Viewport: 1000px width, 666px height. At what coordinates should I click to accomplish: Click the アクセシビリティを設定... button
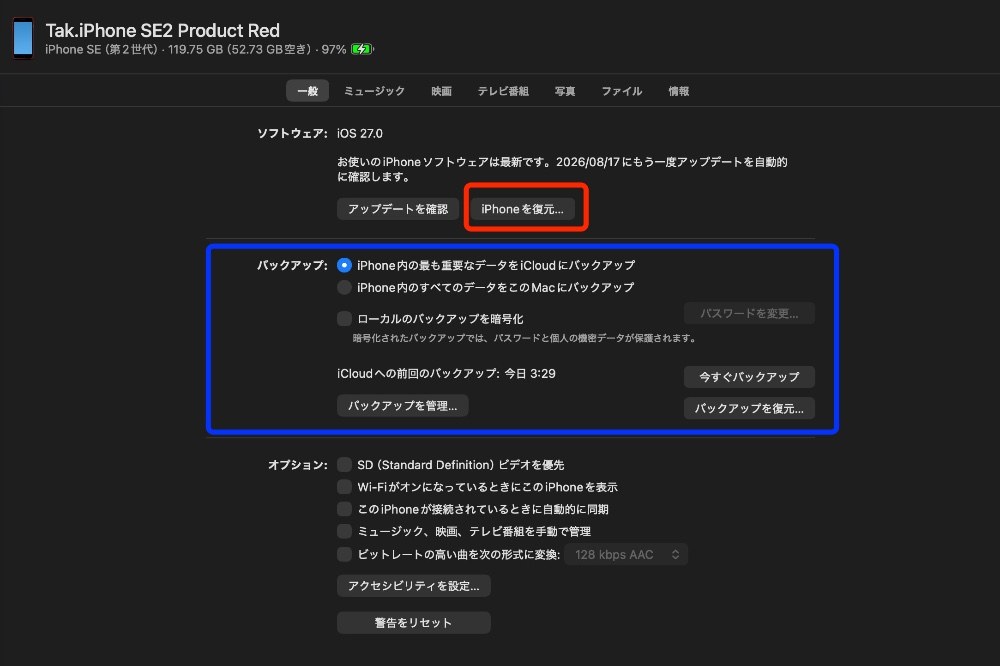pyautogui.click(x=414, y=586)
